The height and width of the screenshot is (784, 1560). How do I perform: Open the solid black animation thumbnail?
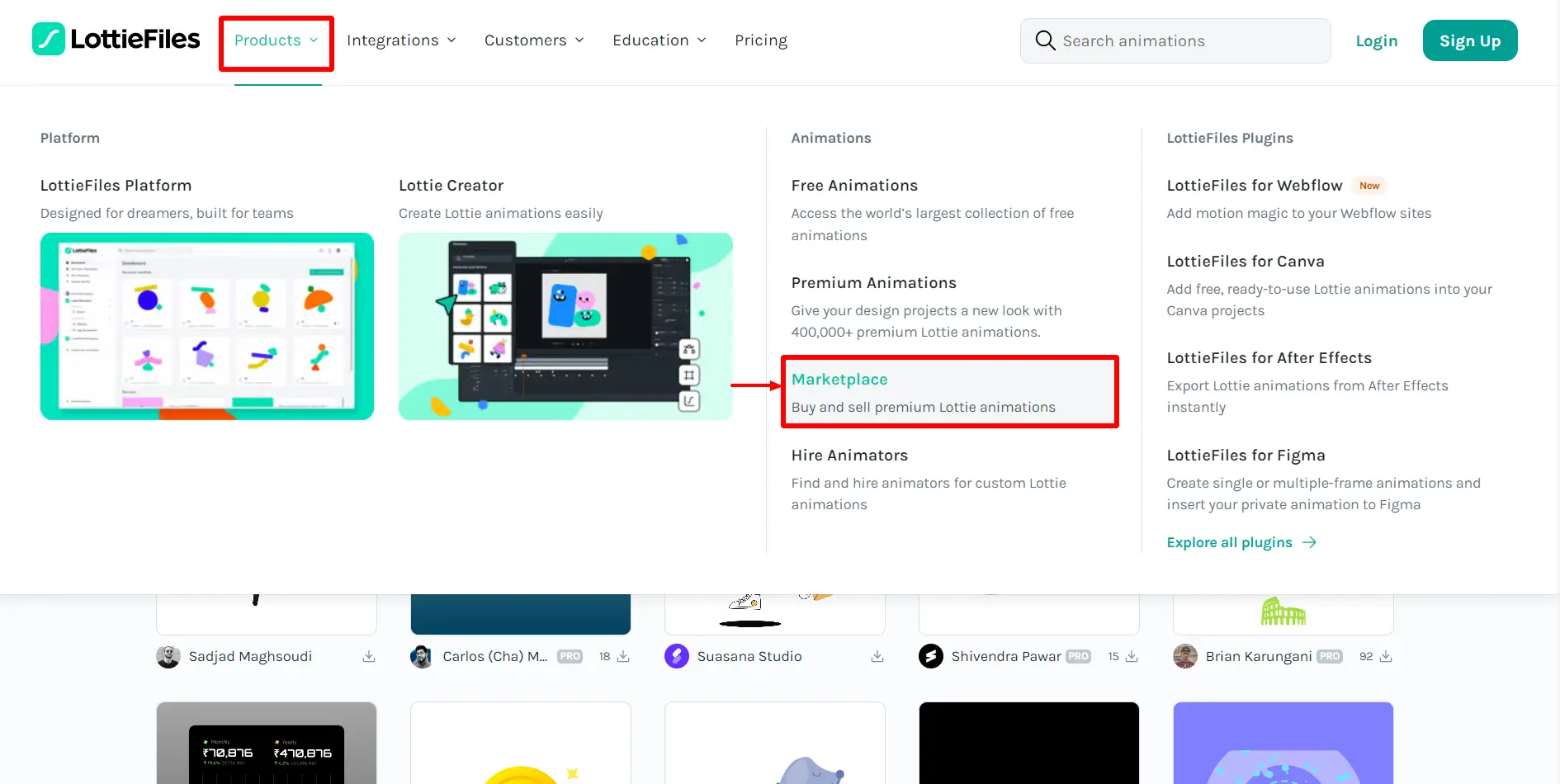(x=1029, y=743)
